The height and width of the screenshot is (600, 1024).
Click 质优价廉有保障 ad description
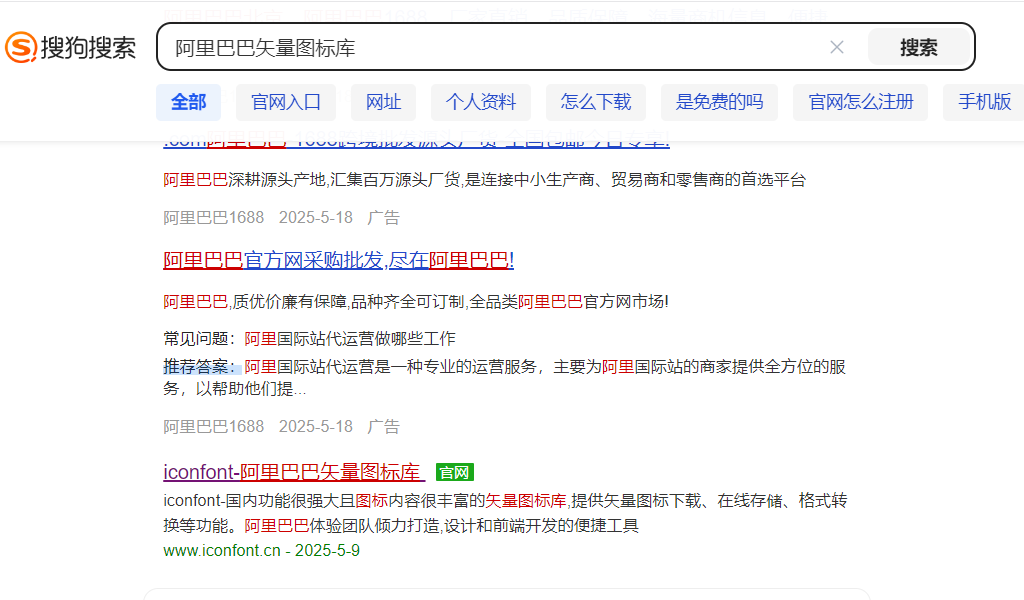click(416, 302)
